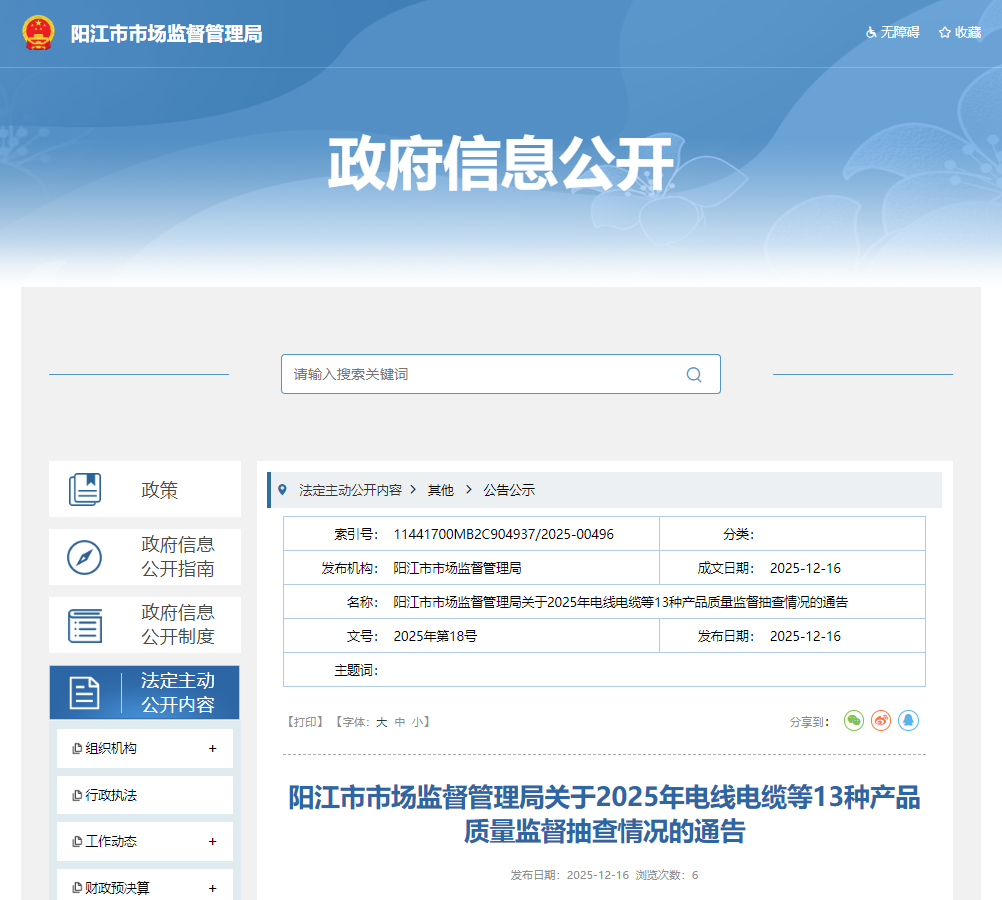Image resolution: width=1002 pixels, height=900 pixels.
Task: Share the notice to Weibo
Action: coord(881,721)
